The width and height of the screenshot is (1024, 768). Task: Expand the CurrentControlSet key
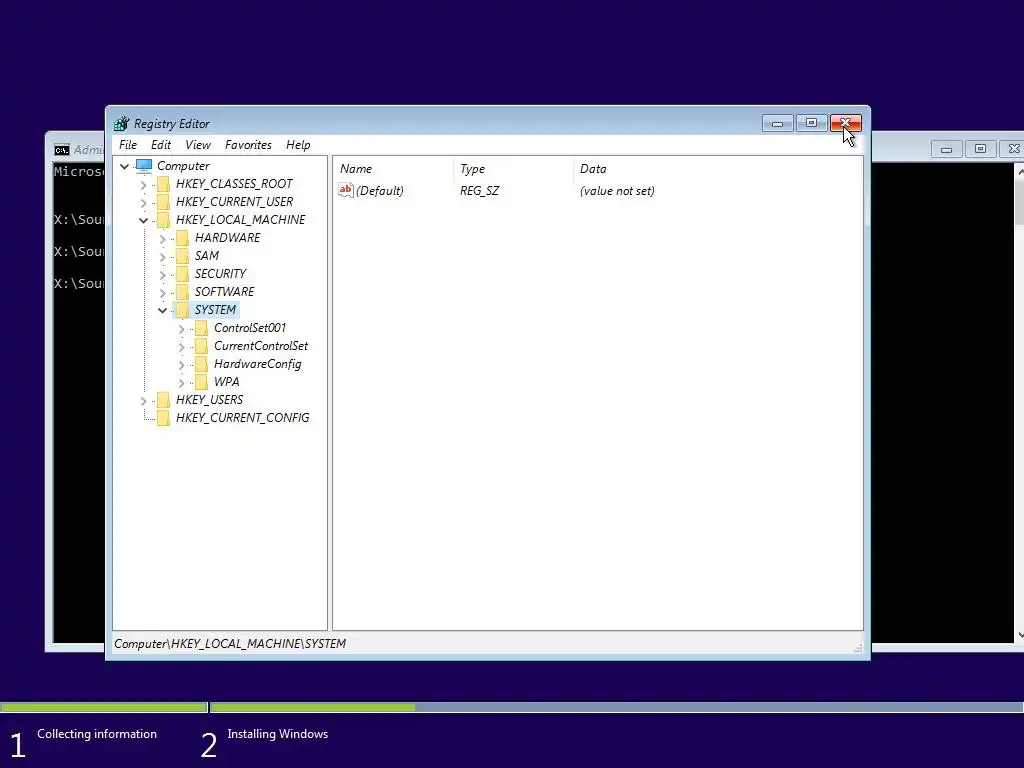tap(182, 347)
